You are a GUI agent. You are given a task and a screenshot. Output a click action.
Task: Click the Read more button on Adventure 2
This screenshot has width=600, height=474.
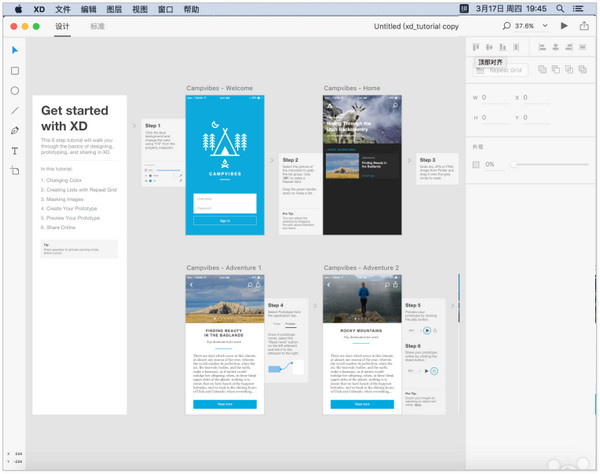(x=362, y=404)
